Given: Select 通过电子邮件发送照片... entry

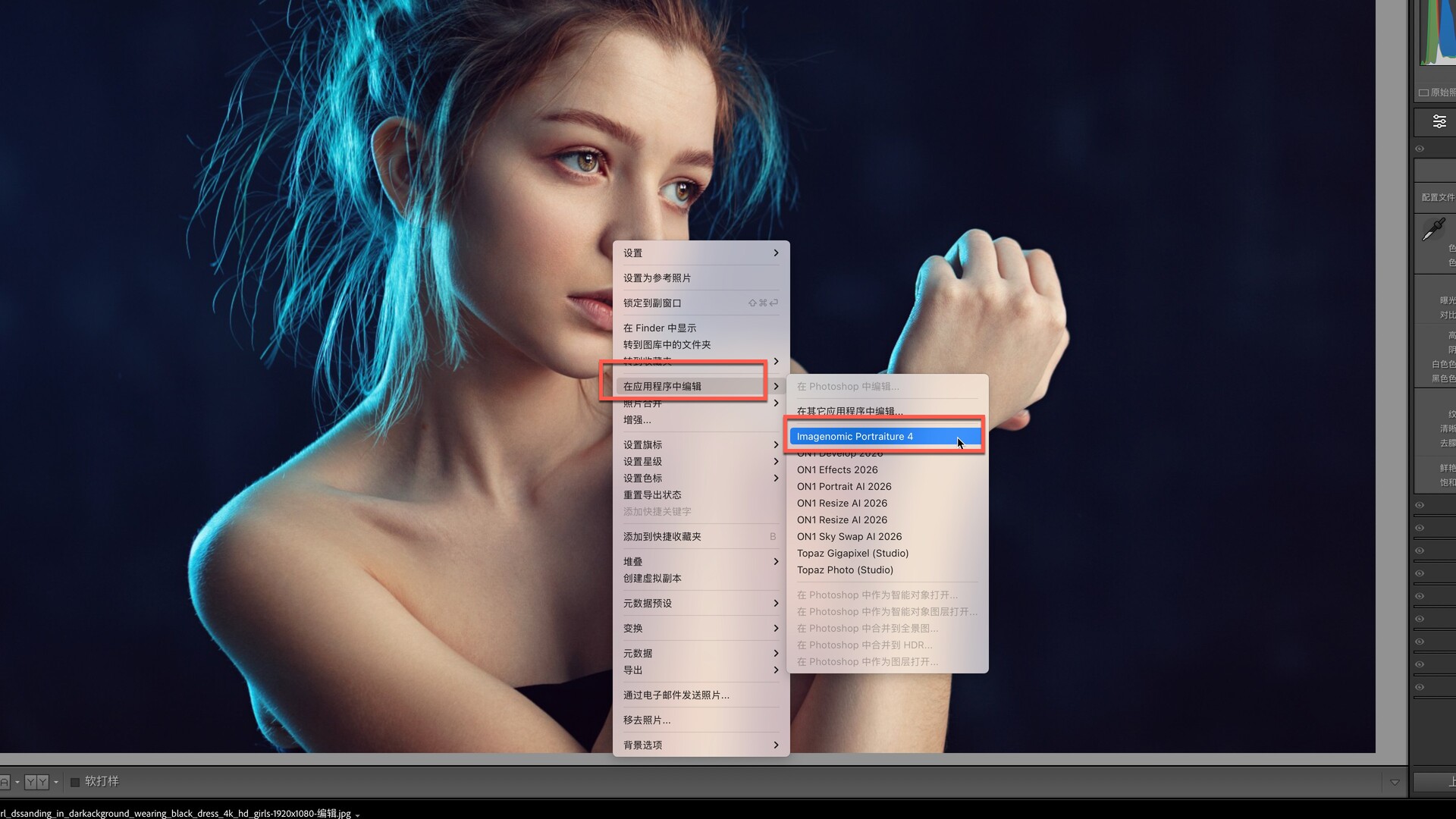Looking at the screenshot, I should pos(676,695).
